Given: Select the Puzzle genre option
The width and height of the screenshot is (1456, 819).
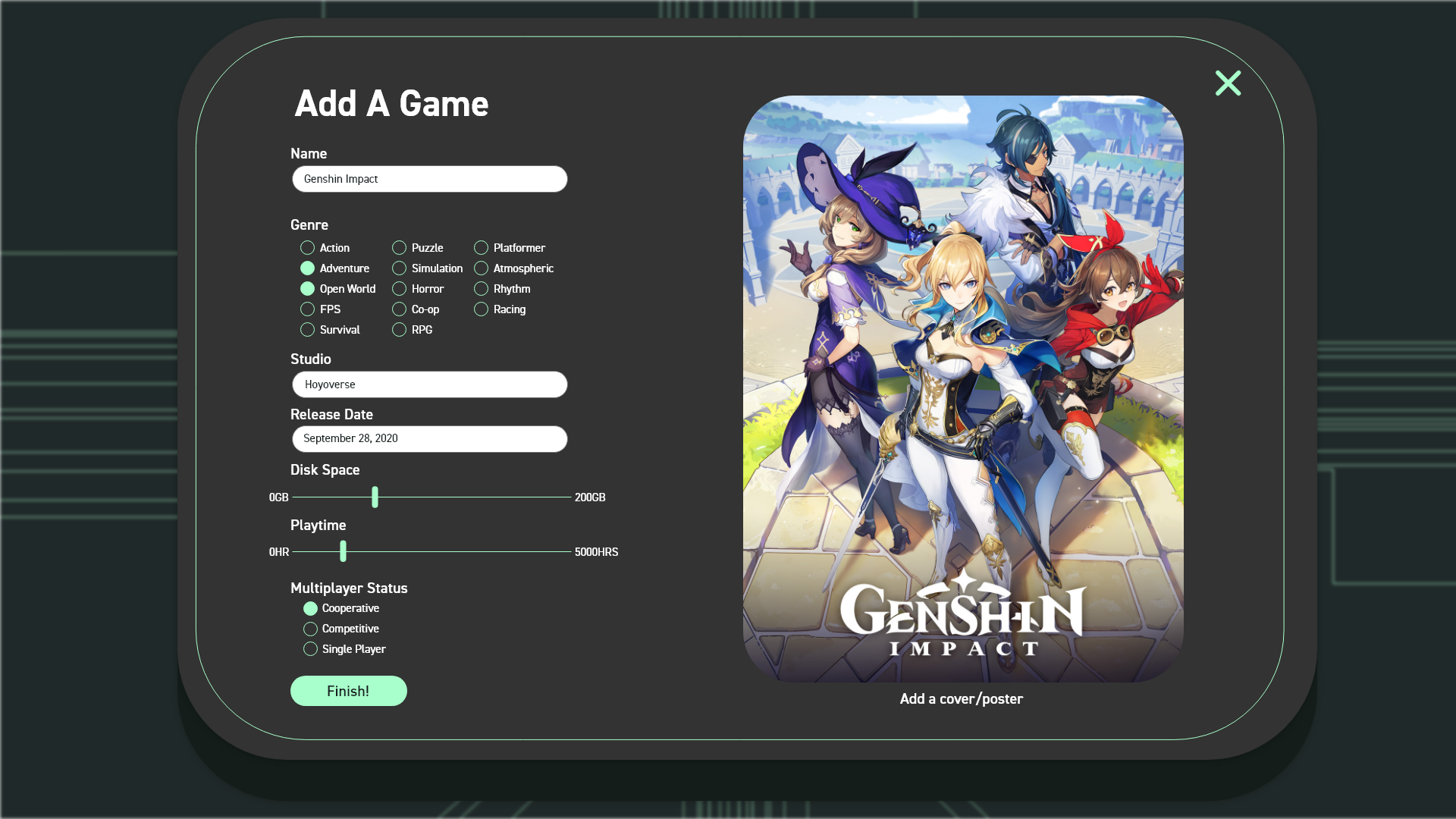Looking at the screenshot, I should (x=399, y=248).
